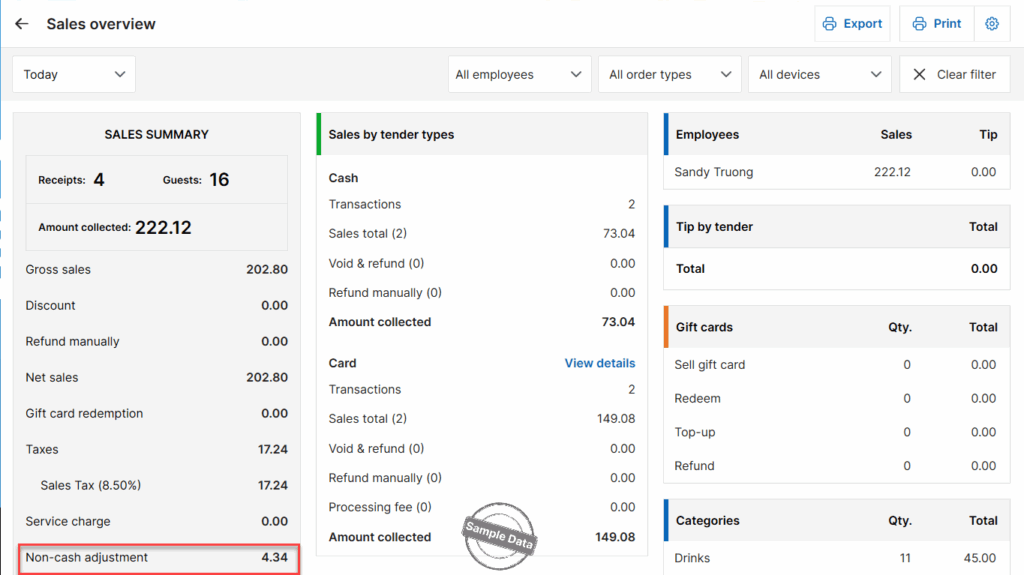Screen dimensions: 1024x575
Task: Open the settings gear icon
Action: [x=991, y=24]
